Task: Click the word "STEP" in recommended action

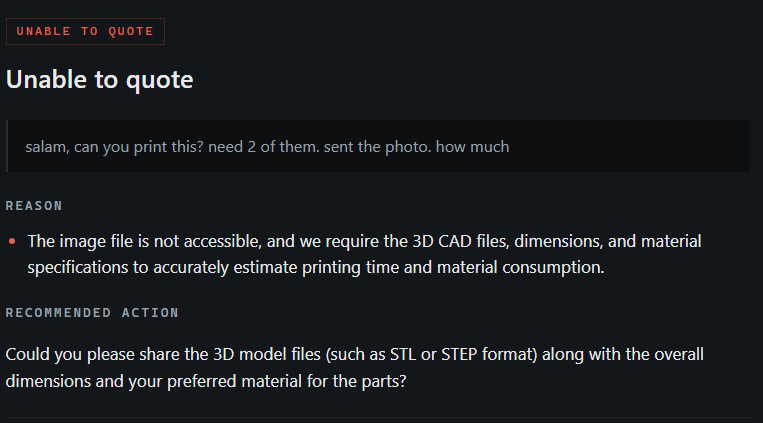Action: click(459, 354)
